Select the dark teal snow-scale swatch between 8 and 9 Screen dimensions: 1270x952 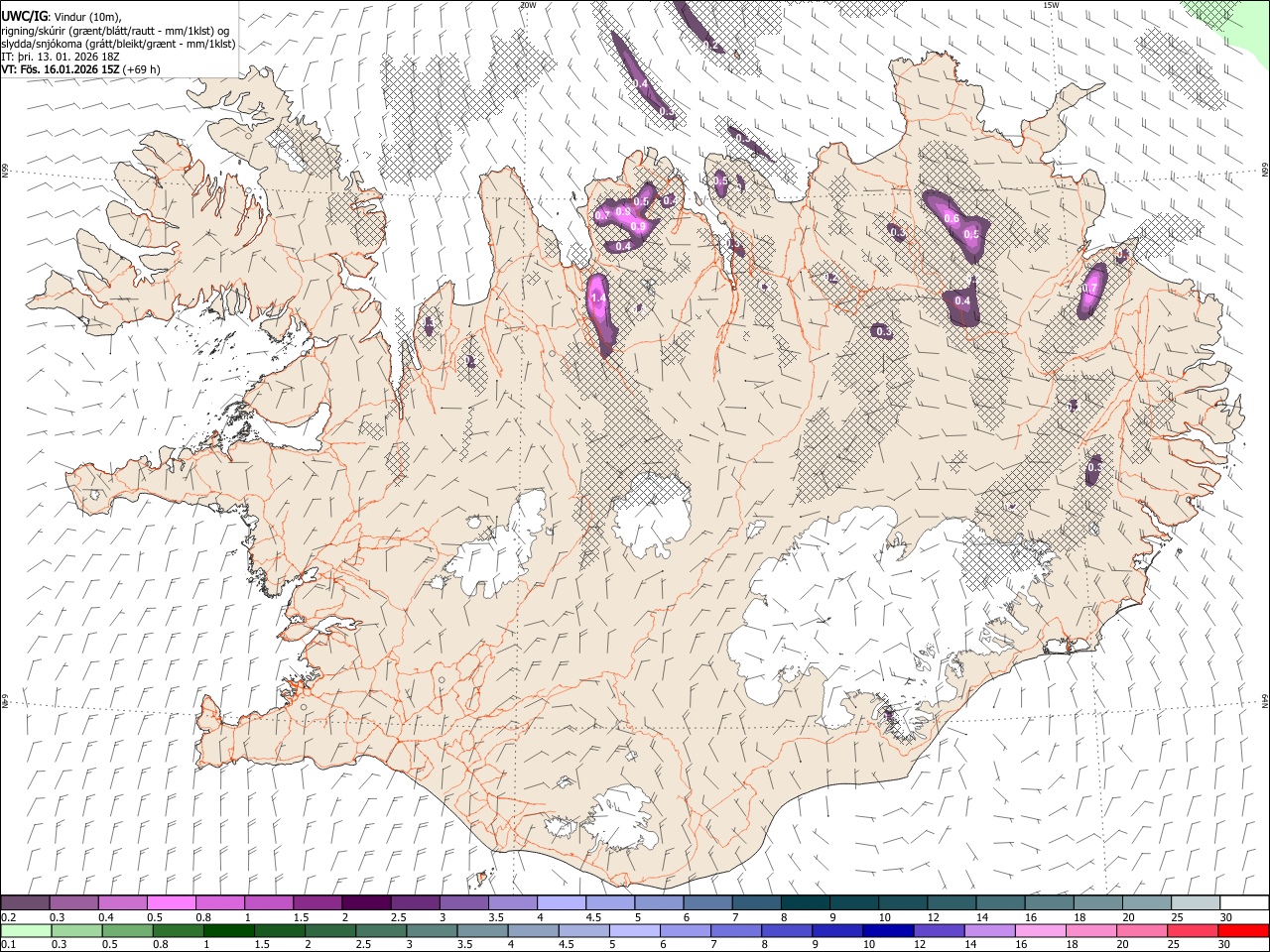click(x=805, y=902)
